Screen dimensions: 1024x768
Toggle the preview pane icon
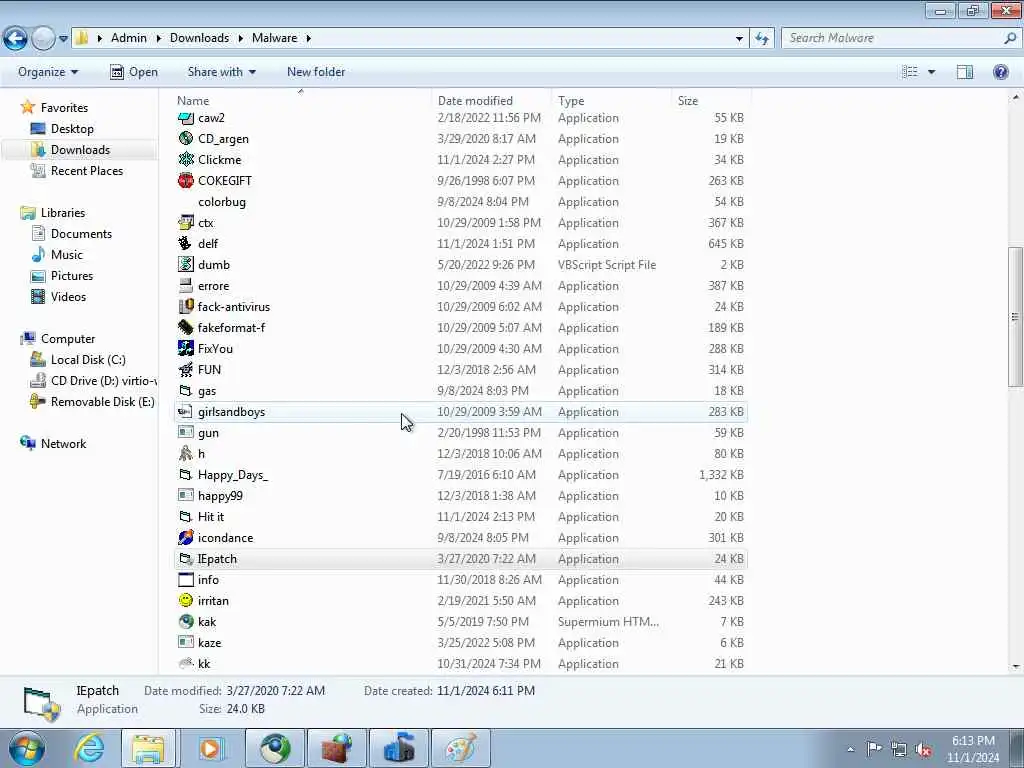coord(965,72)
